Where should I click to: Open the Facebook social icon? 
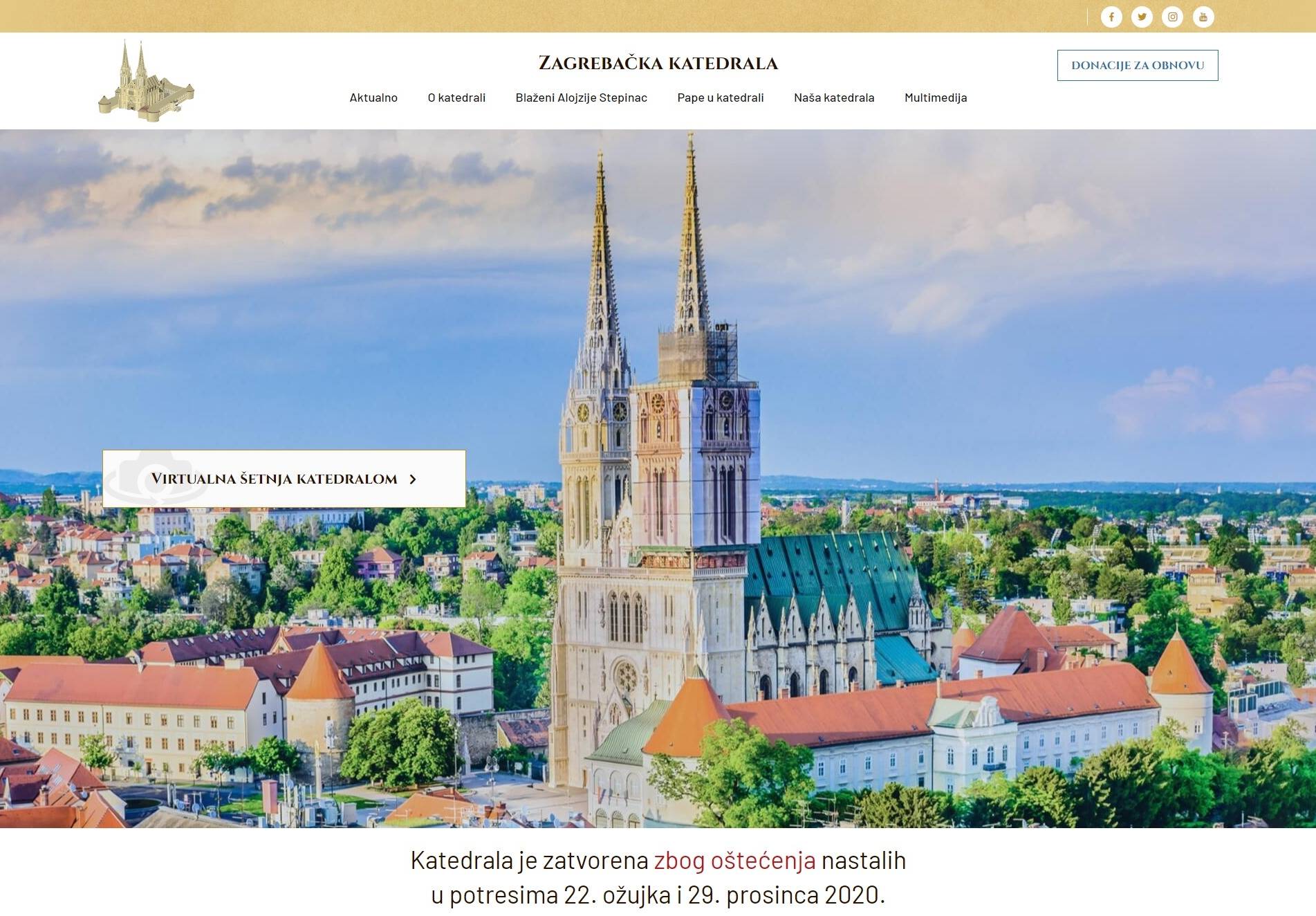pos(1111,17)
